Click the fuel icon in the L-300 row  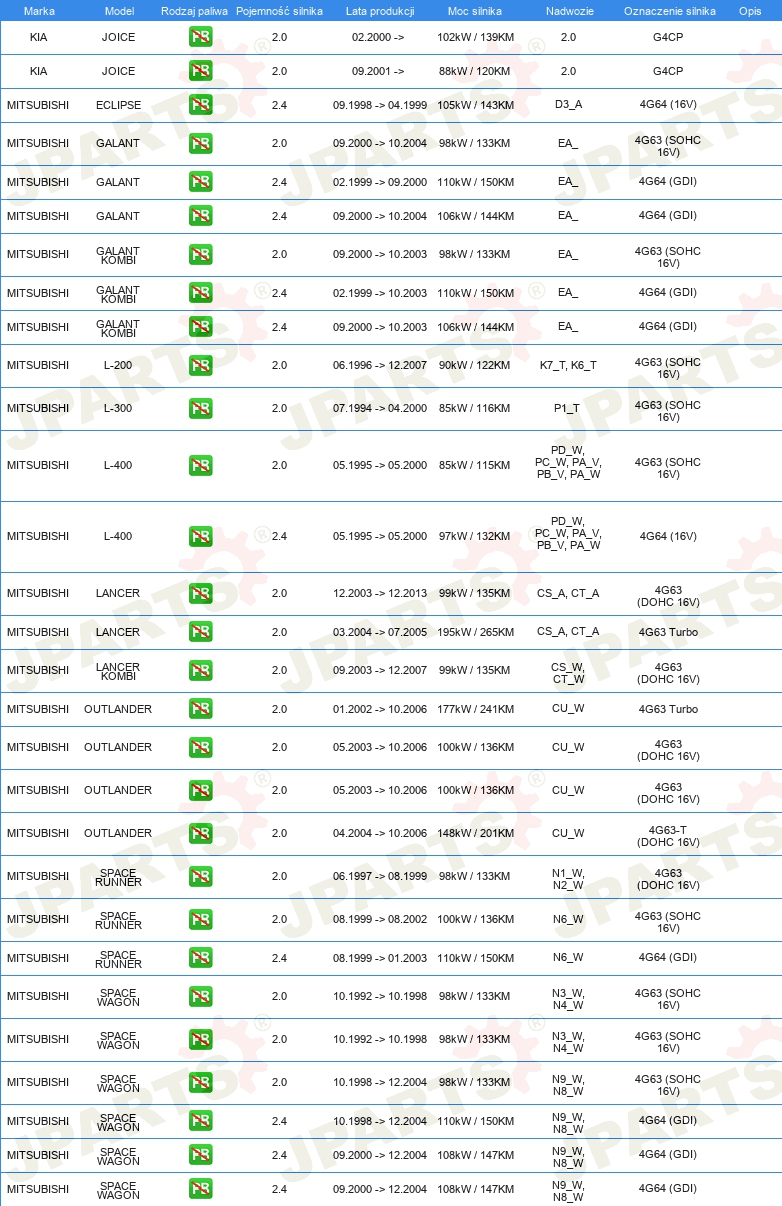[200, 409]
